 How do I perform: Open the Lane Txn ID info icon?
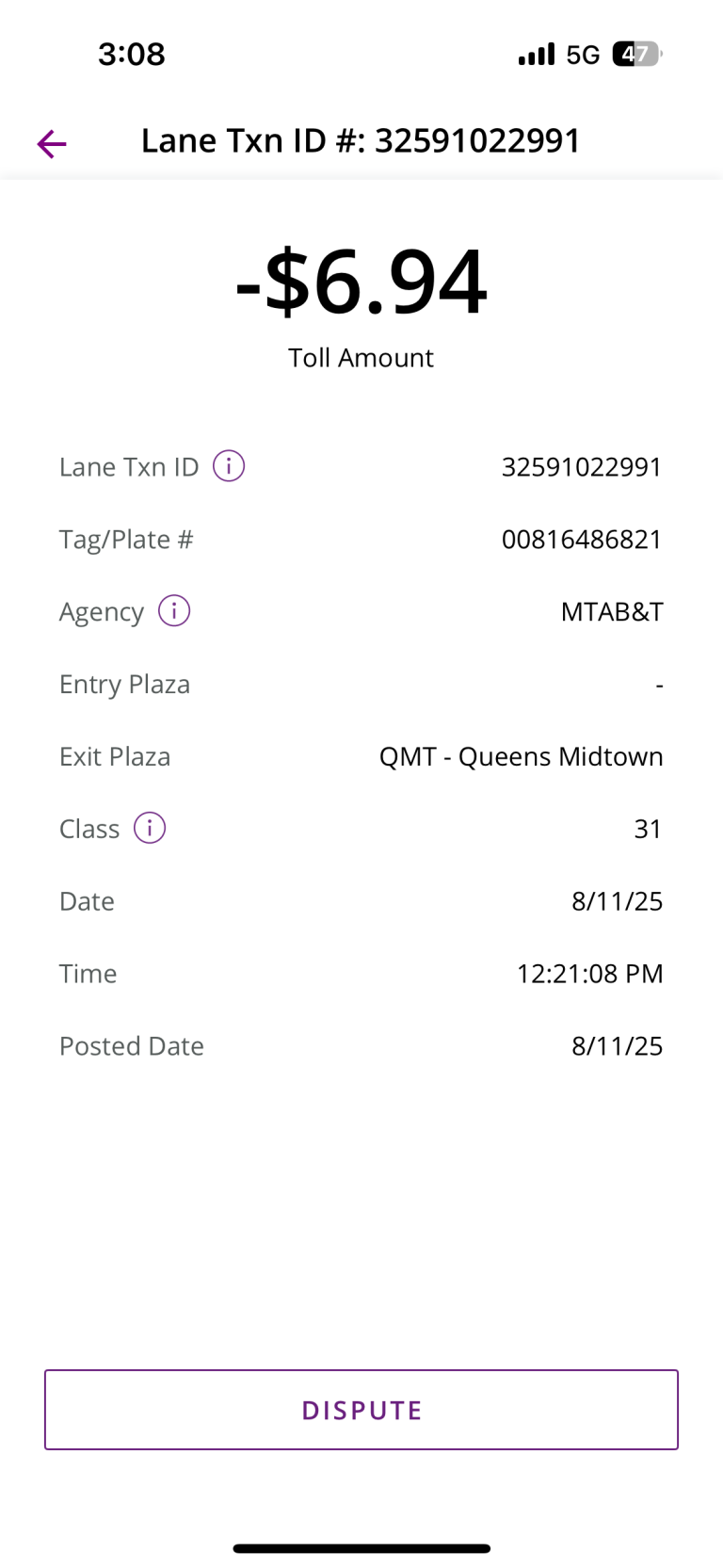(x=229, y=466)
